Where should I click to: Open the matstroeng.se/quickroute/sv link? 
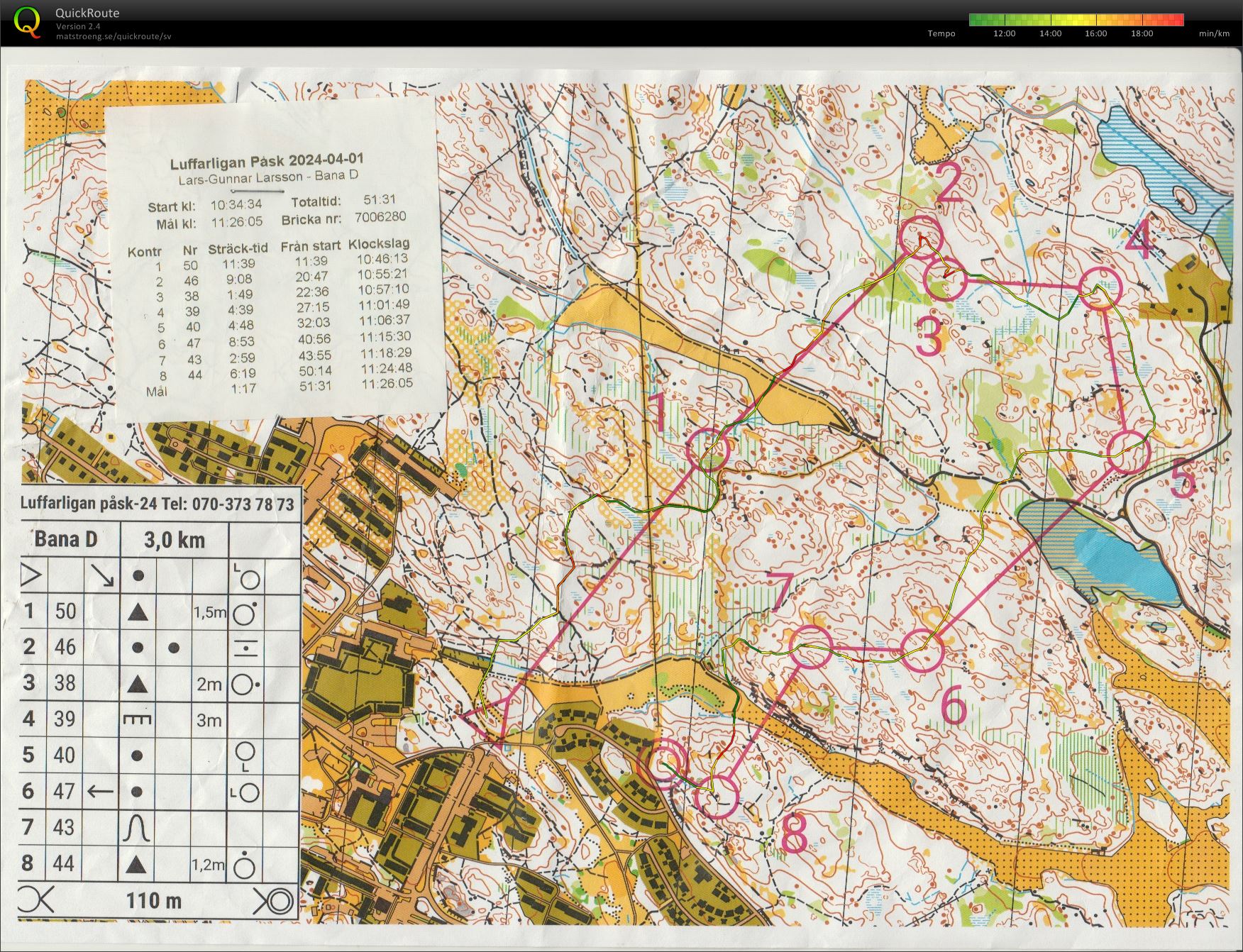tap(114, 36)
